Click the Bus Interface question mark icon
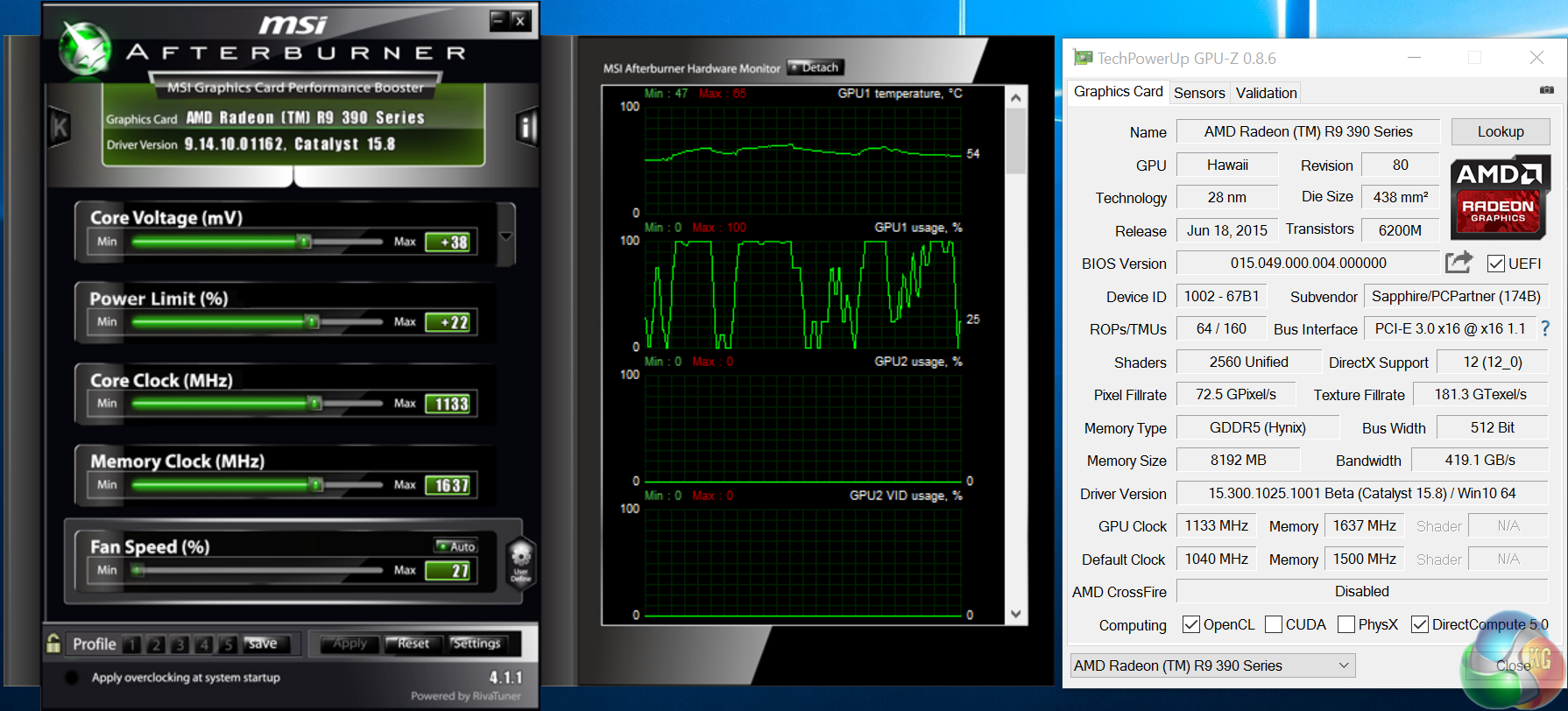The height and width of the screenshot is (711, 1568). [x=1545, y=328]
